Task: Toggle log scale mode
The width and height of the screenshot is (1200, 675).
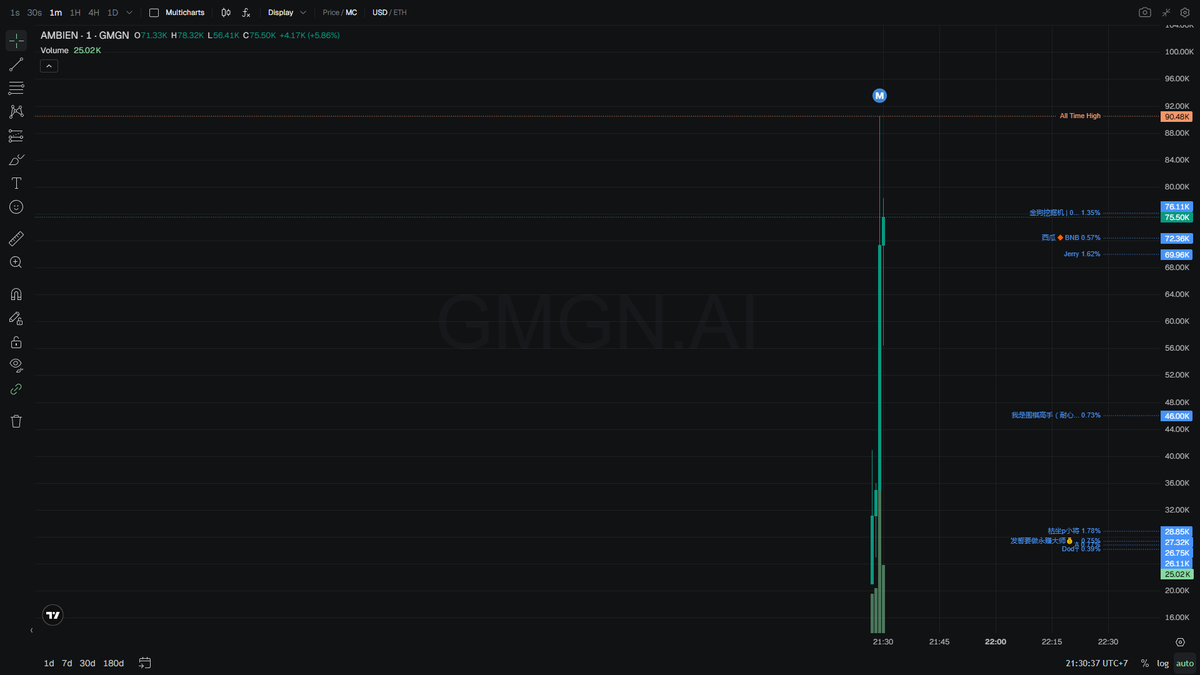Action: 1163,663
